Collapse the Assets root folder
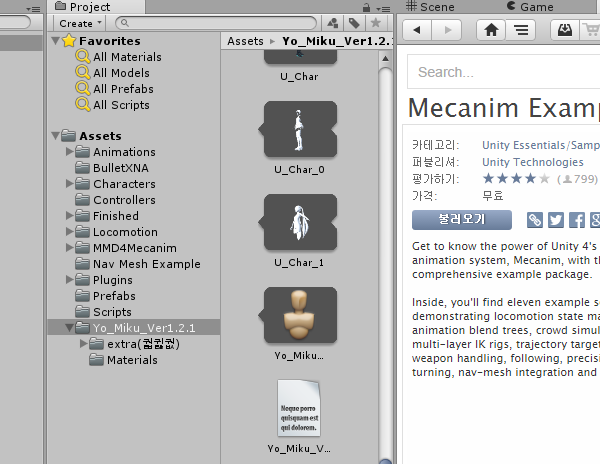This screenshot has height=464, width=600. 55,135
